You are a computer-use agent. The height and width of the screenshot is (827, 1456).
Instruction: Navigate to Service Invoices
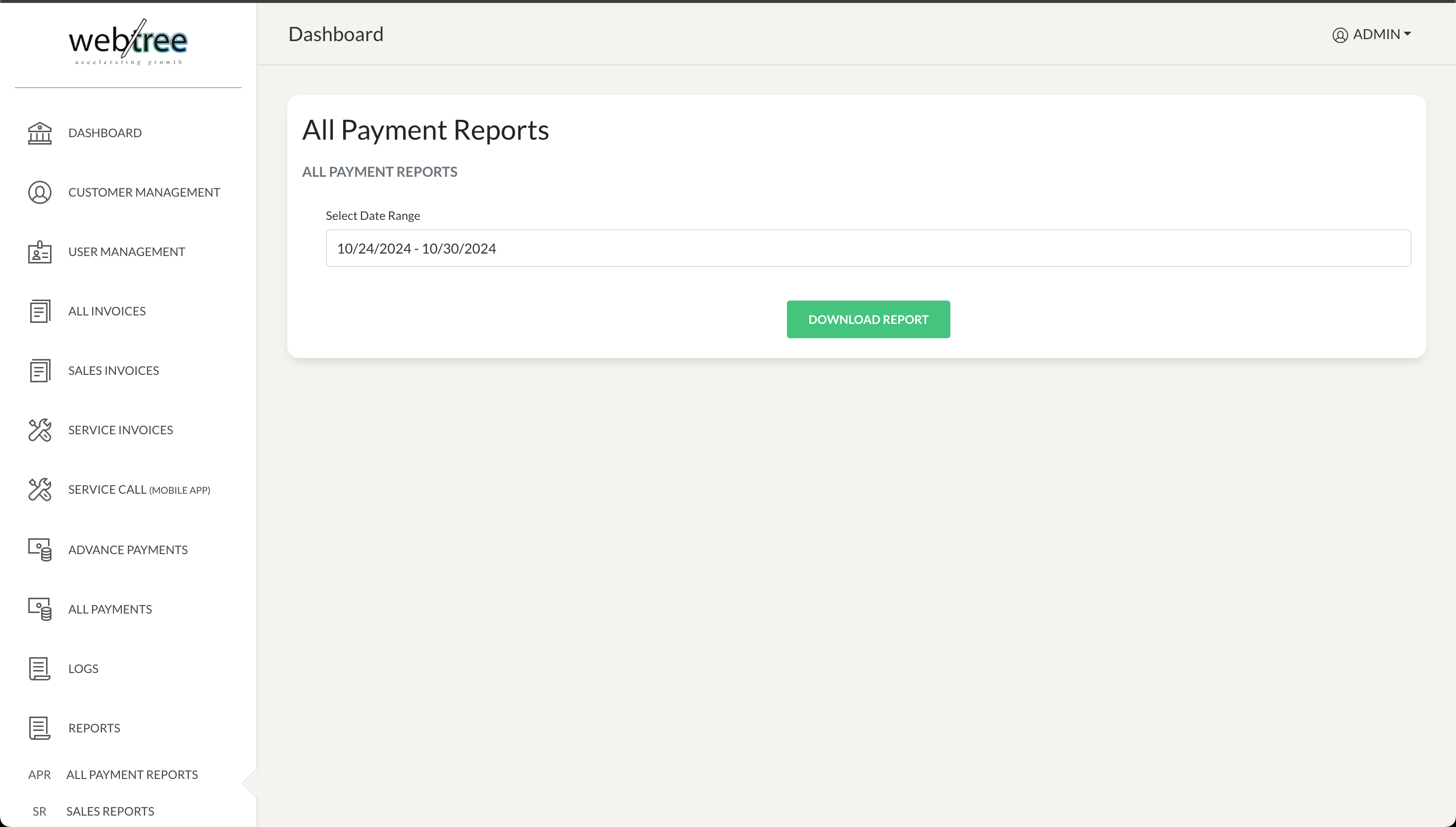tap(120, 429)
